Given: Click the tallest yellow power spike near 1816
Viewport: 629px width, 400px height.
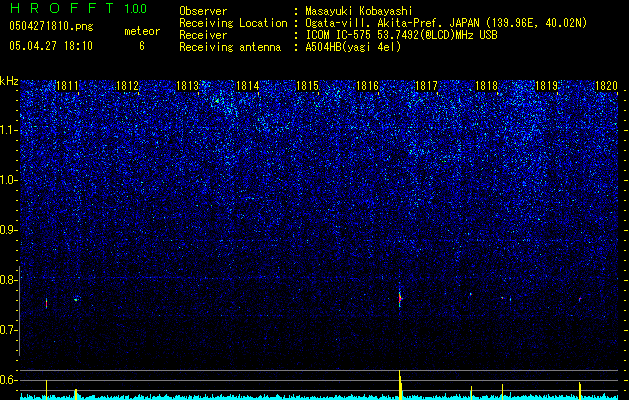Looking at the screenshot, I should click(400, 384).
